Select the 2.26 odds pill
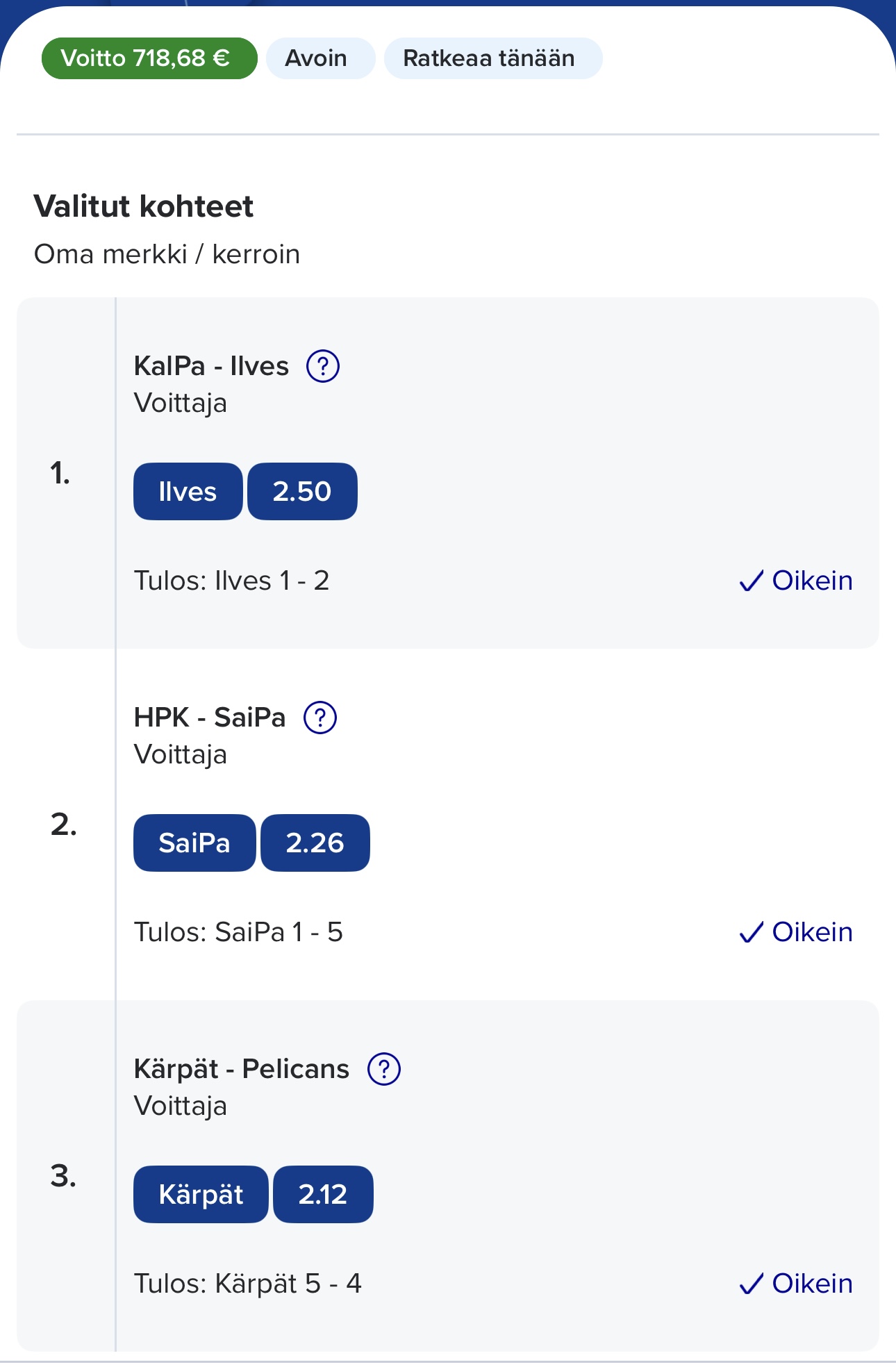Viewport: 896px width, 1367px height. [315, 843]
